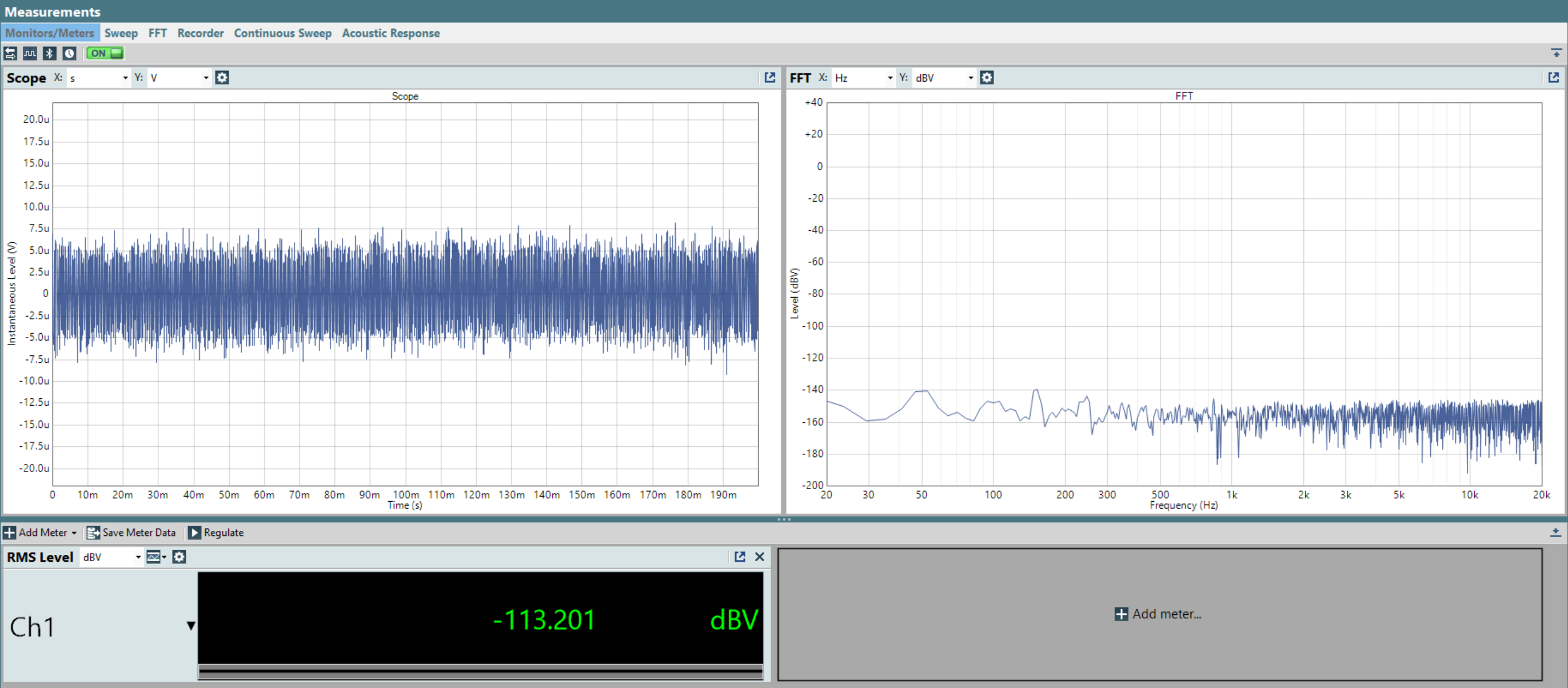Click the Level (dBV) axis label
Viewport: 1568px width, 688px height.
(x=794, y=293)
